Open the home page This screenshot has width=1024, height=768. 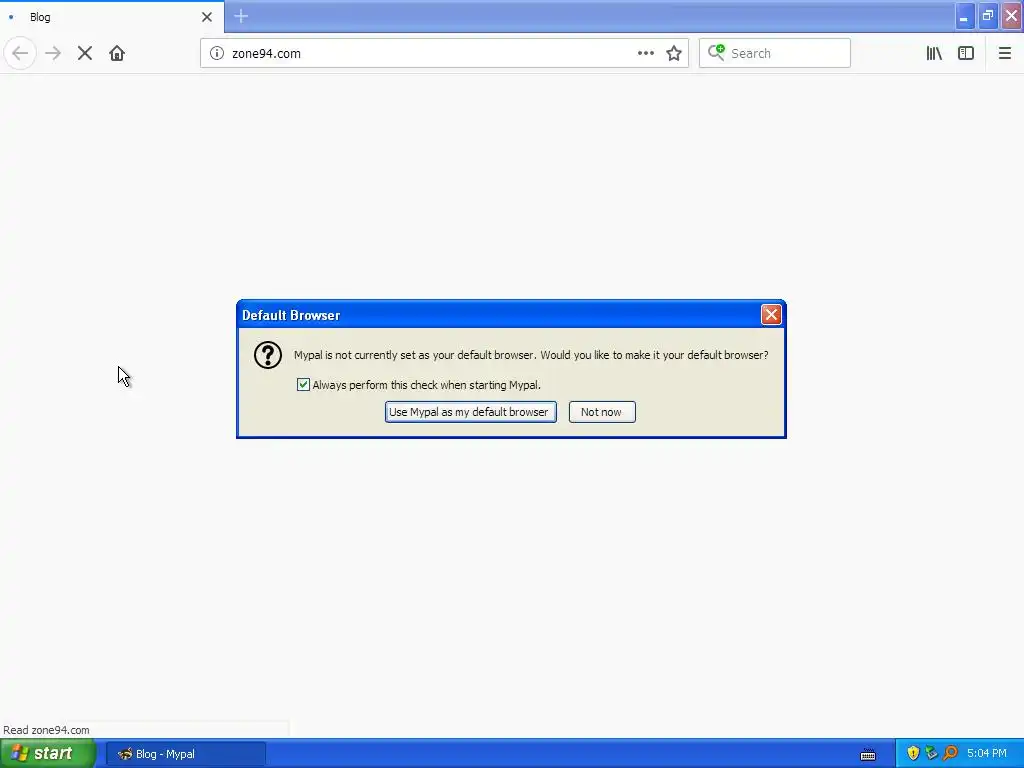117,53
